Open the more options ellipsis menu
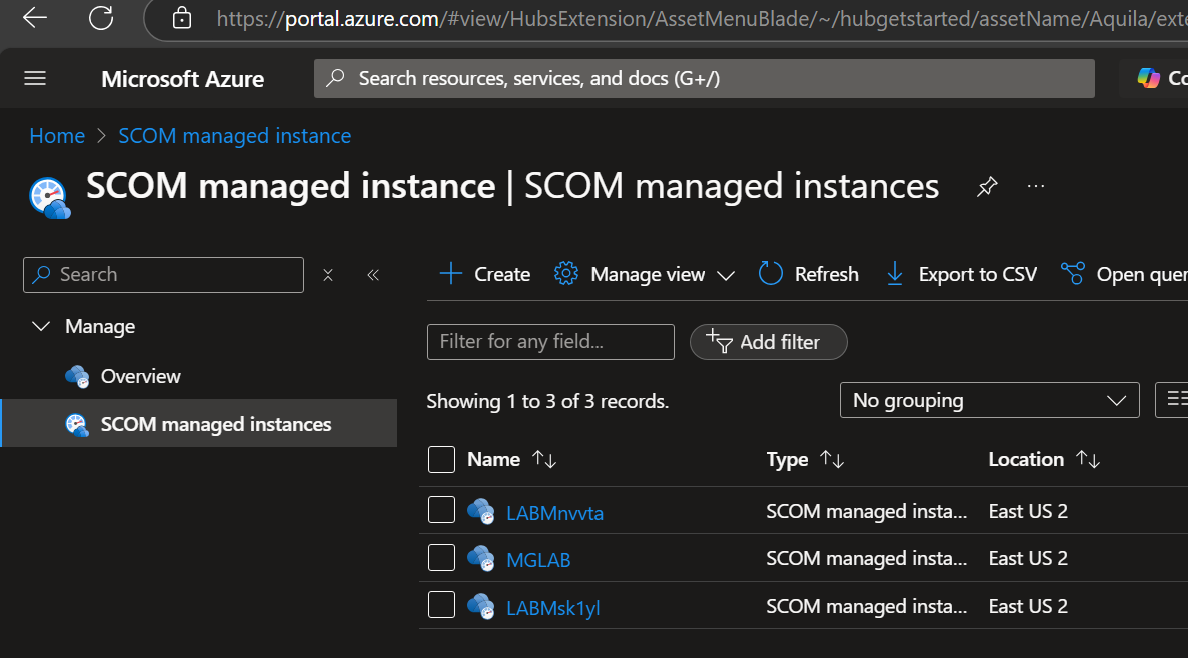This screenshot has width=1188, height=658. [1036, 186]
